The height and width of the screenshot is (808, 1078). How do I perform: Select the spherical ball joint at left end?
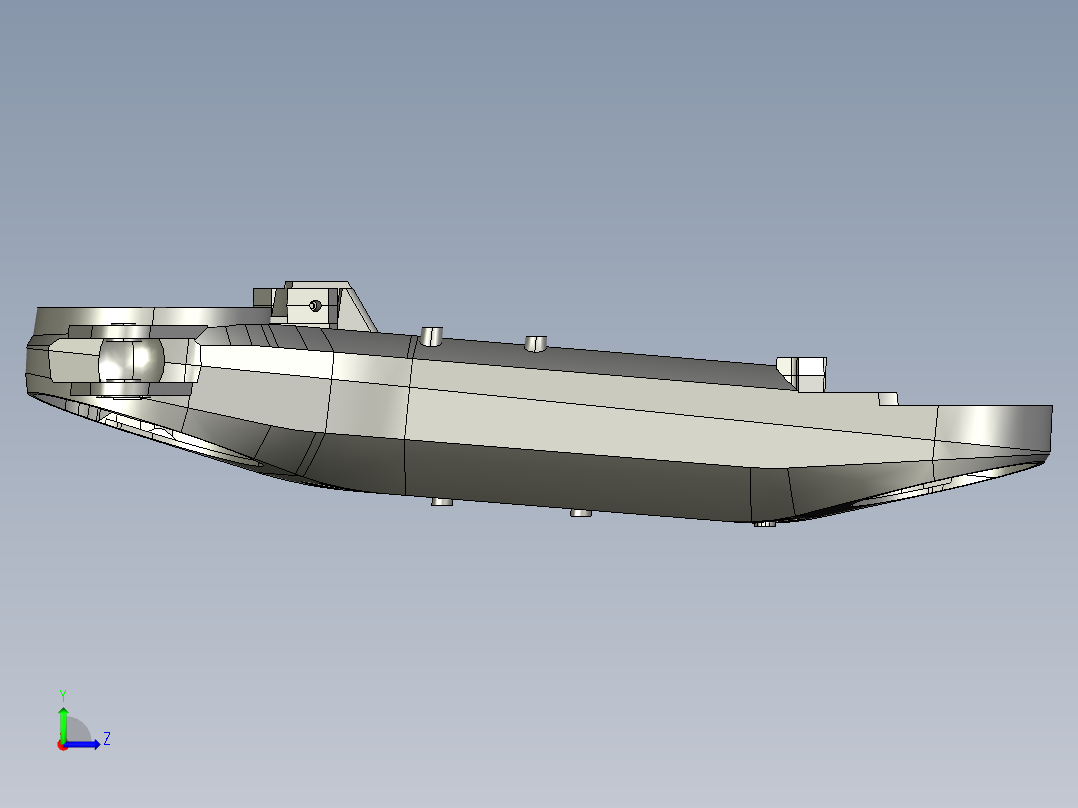tap(131, 360)
